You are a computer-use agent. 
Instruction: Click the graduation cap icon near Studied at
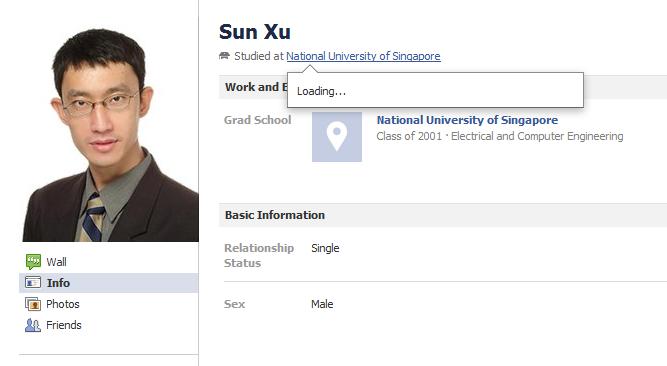(x=224, y=56)
